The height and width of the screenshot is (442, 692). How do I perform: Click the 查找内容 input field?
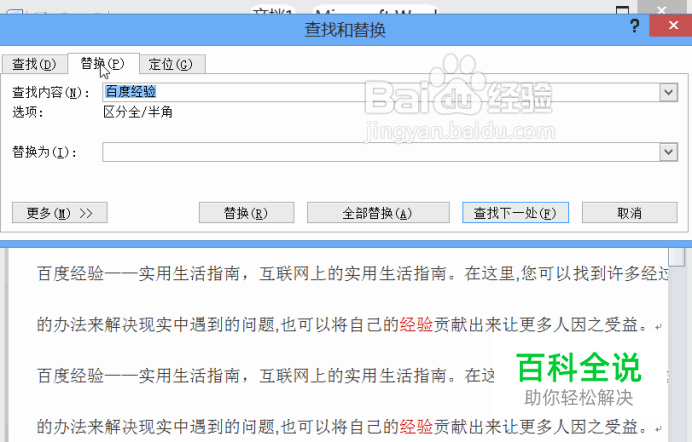point(381,92)
